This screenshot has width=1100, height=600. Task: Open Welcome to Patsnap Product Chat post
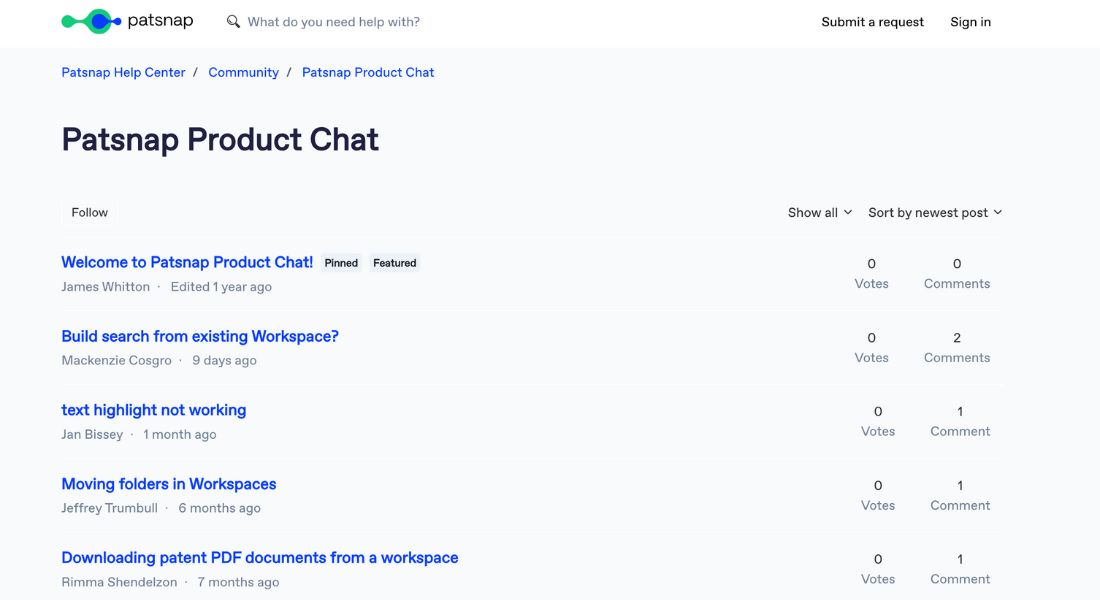pyautogui.click(x=187, y=262)
